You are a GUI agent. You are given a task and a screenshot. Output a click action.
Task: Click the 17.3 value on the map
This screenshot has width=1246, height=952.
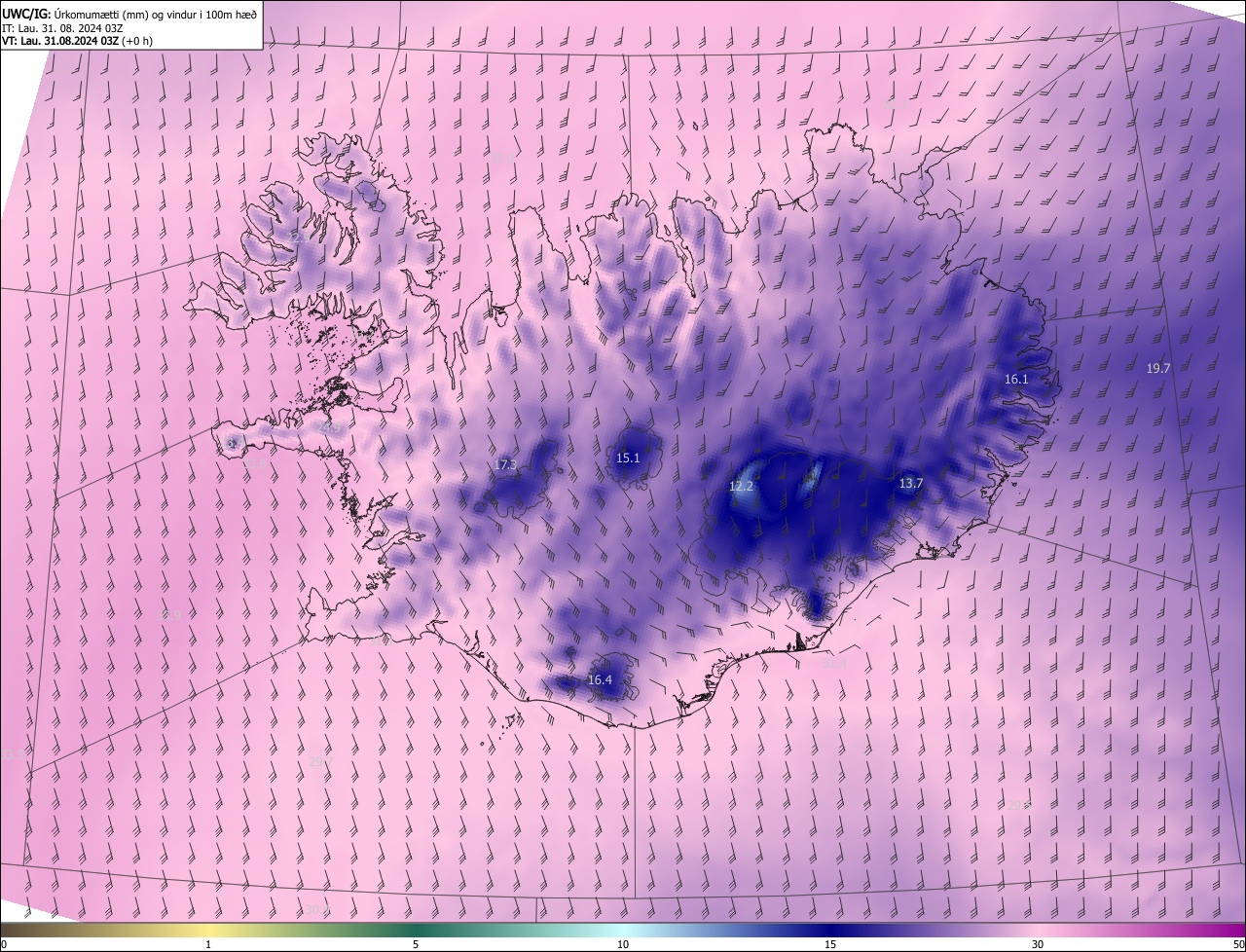[x=505, y=464]
